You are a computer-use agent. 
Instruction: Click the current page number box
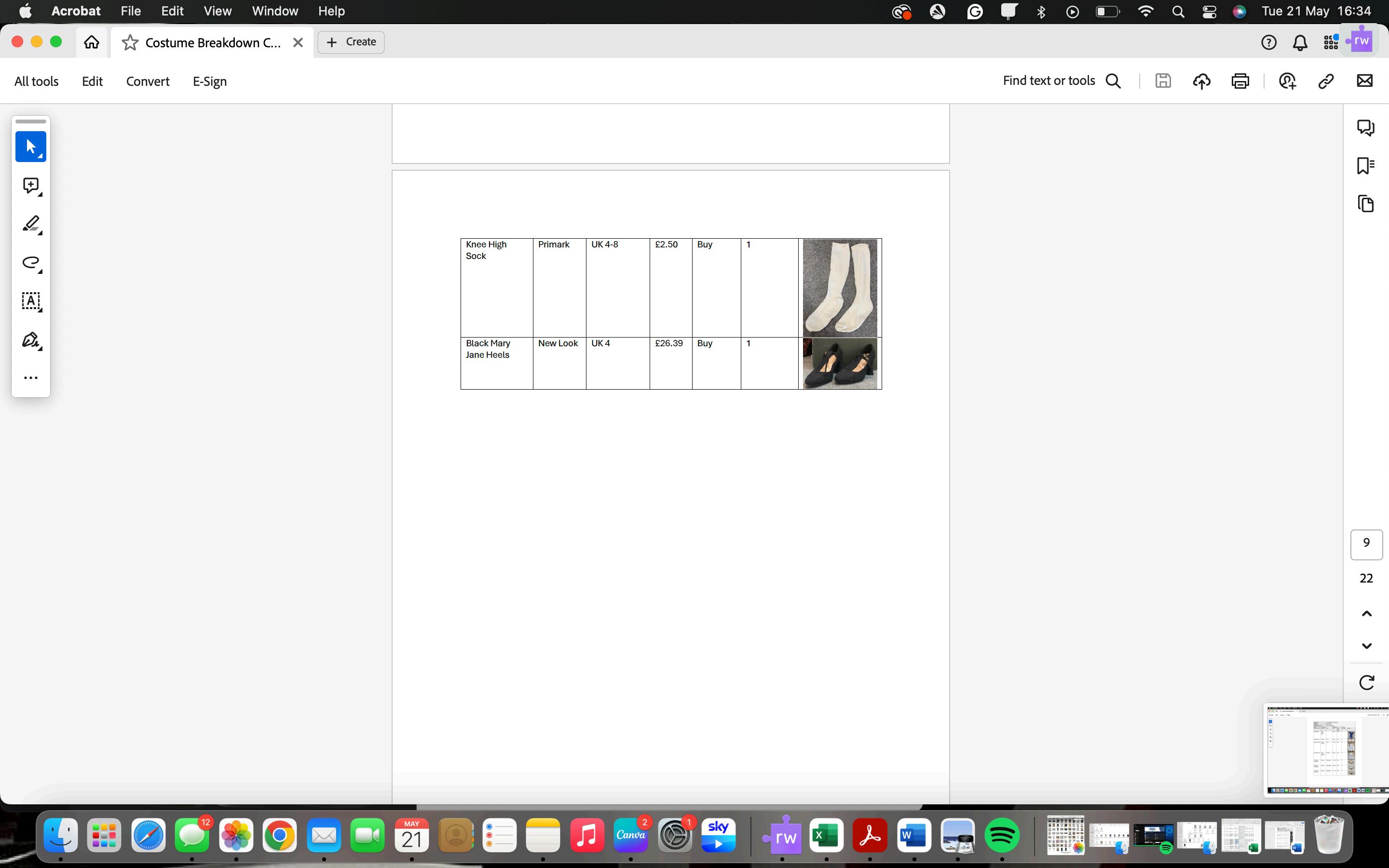pyautogui.click(x=1366, y=543)
